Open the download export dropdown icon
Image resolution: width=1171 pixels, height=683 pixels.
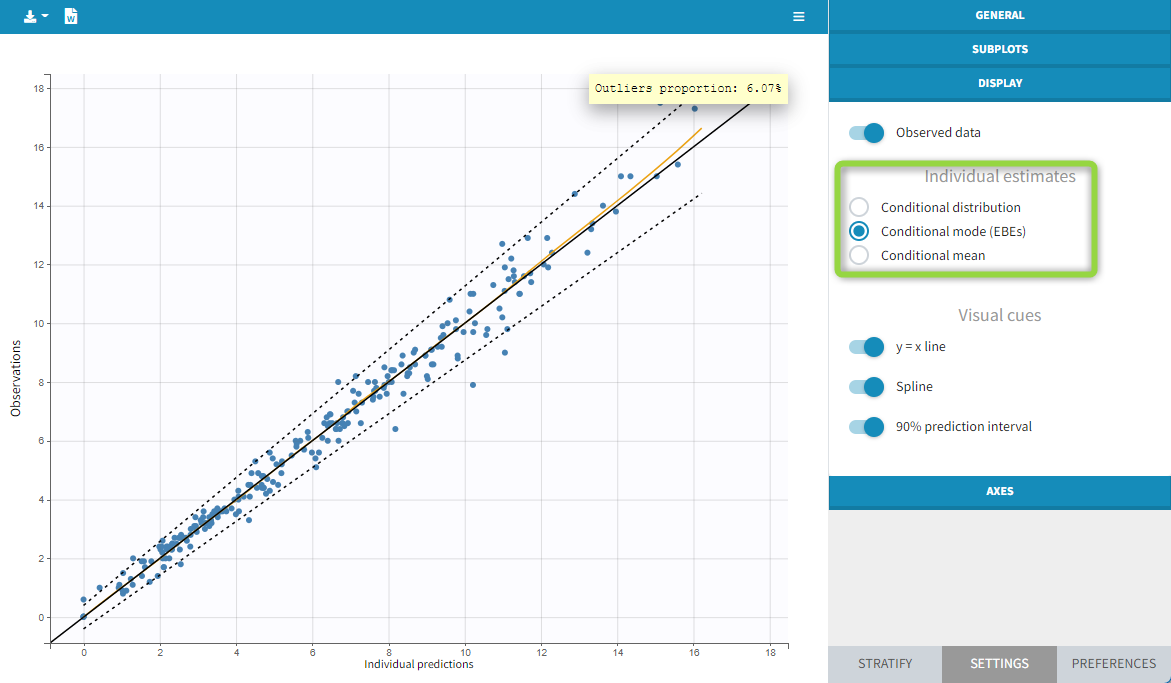click(x=36, y=17)
